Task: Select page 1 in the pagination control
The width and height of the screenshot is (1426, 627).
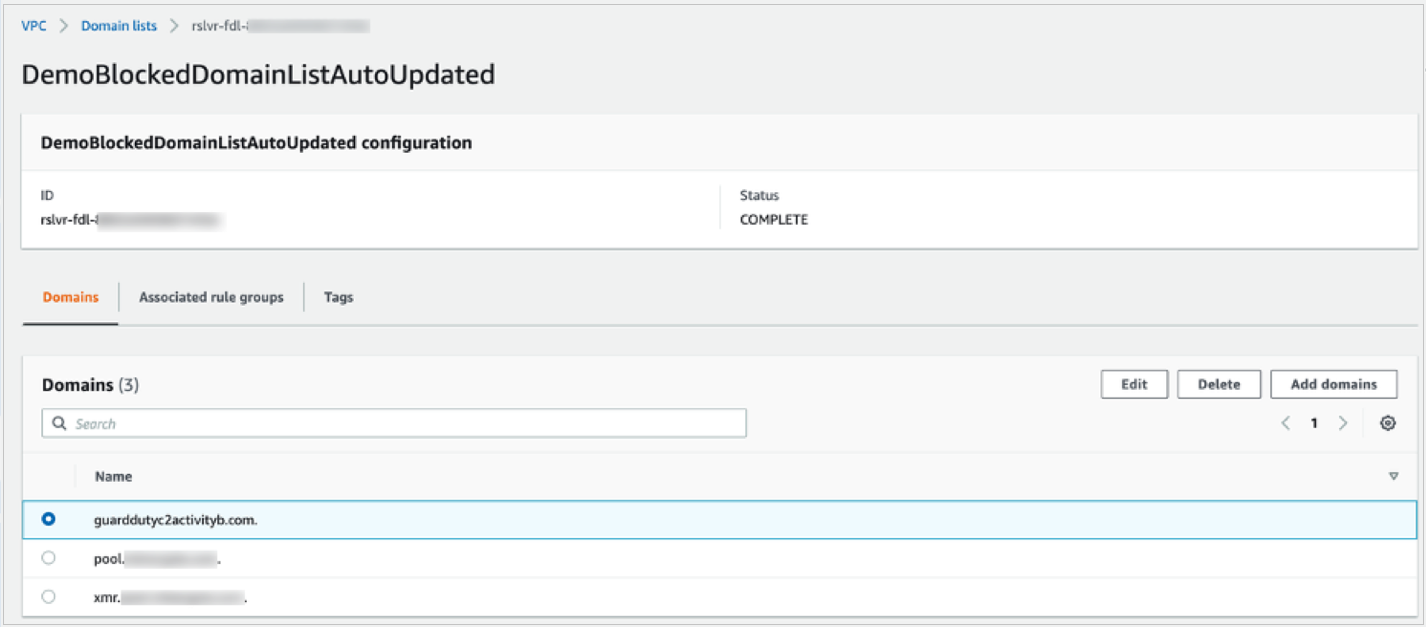Action: tap(1314, 423)
